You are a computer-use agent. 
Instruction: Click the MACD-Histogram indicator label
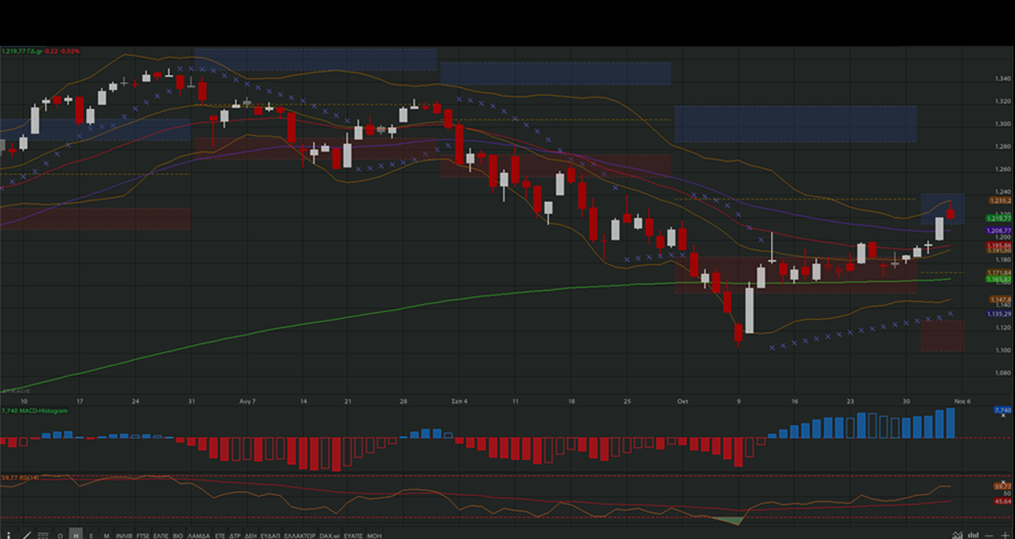(x=32, y=410)
